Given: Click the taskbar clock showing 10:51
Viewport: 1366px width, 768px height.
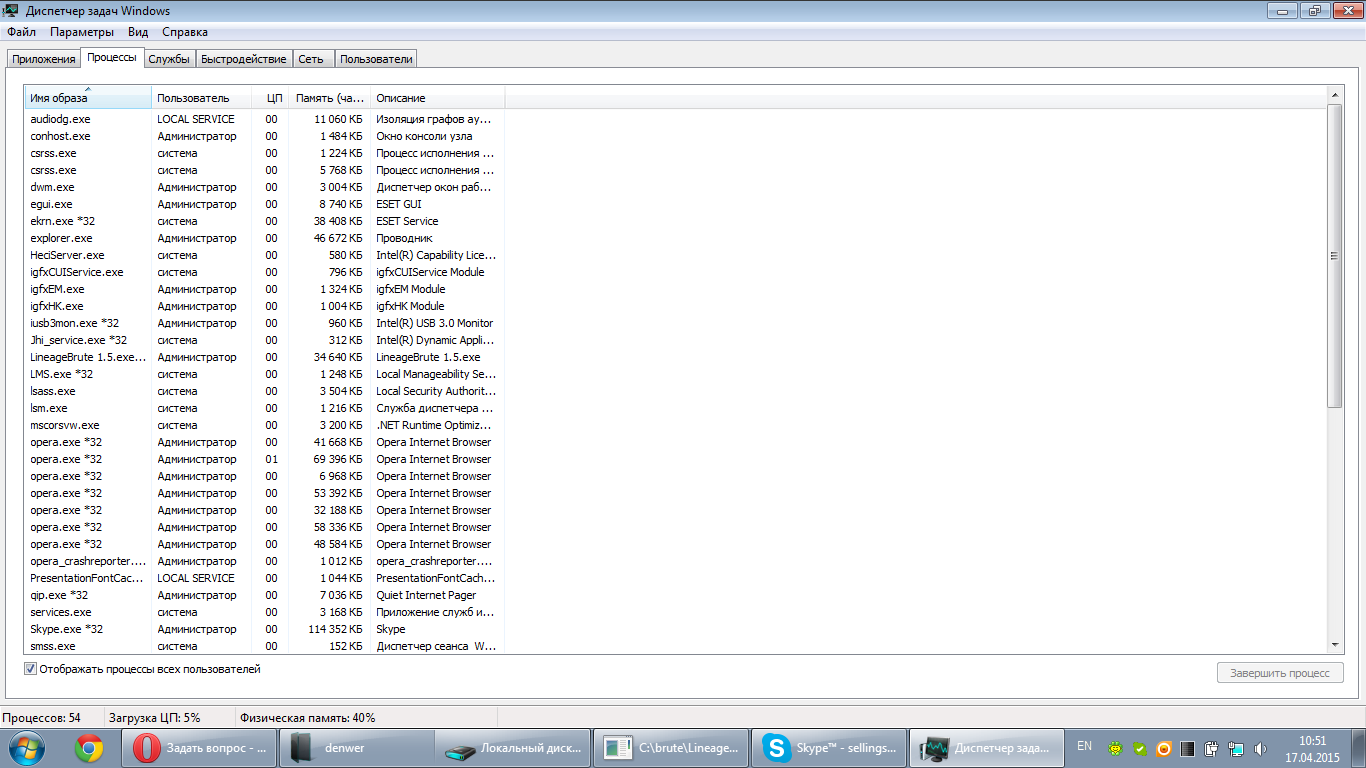Looking at the screenshot, I should [1312, 749].
